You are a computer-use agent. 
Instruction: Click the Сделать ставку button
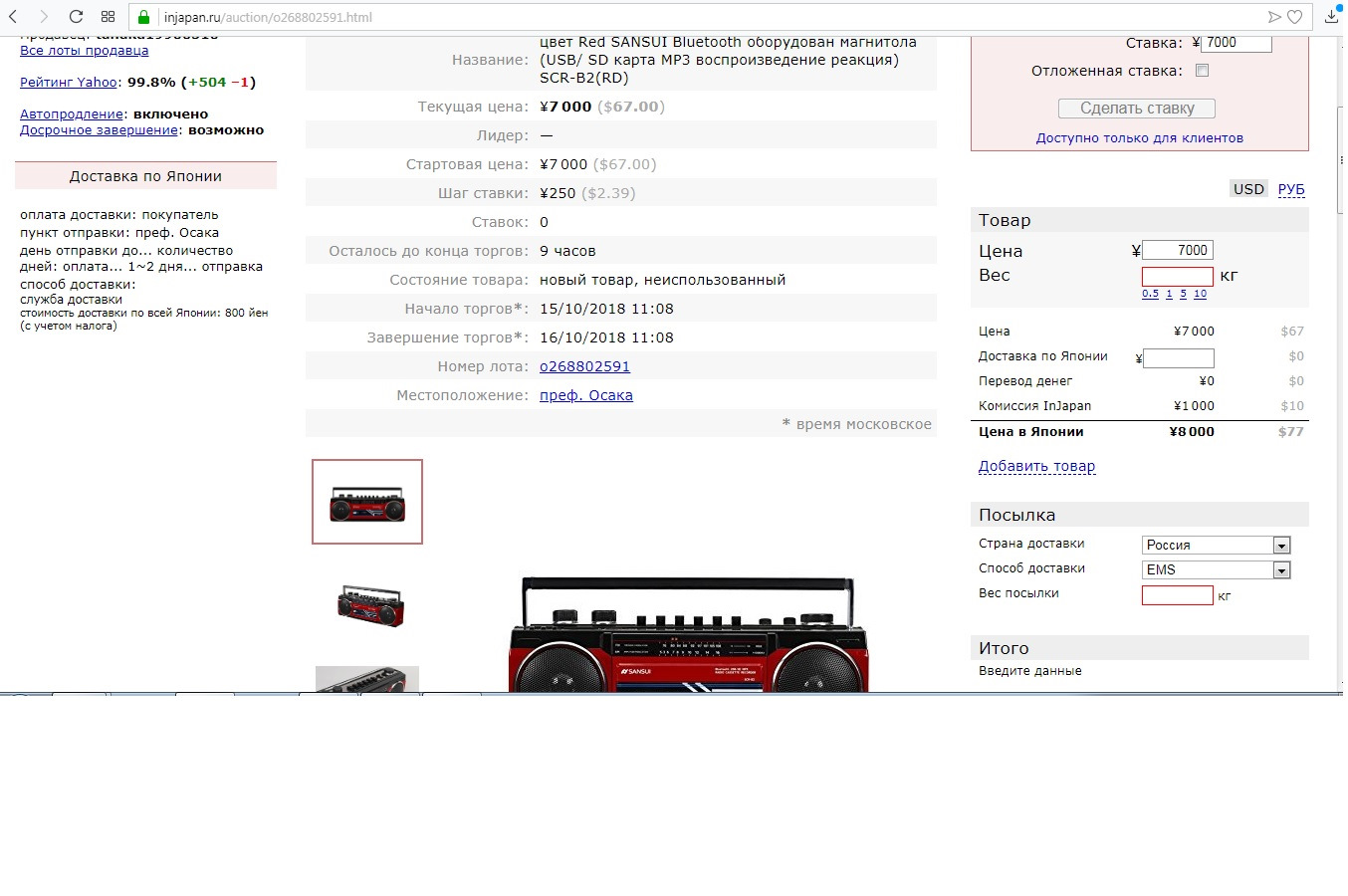pyautogui.click(x=1136, y=109)
